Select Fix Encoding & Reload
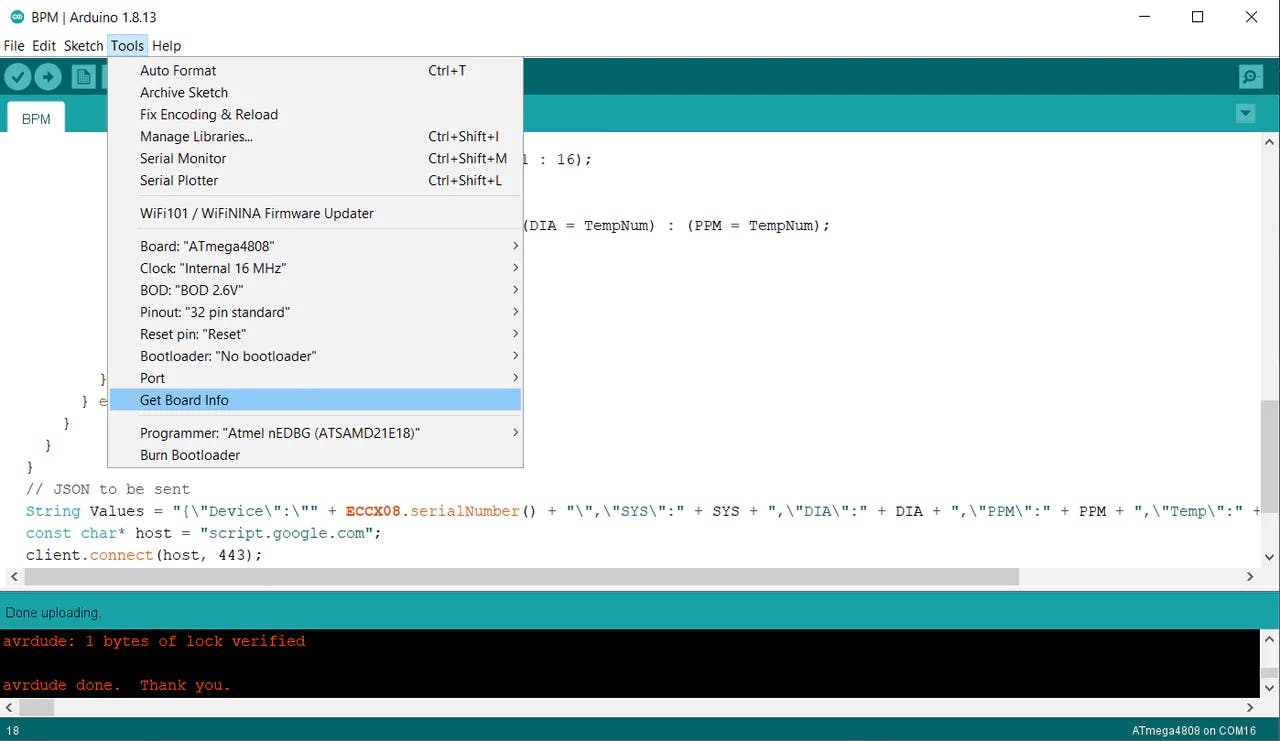This screenshot has height=741, width=1280. tap(315, 115)
